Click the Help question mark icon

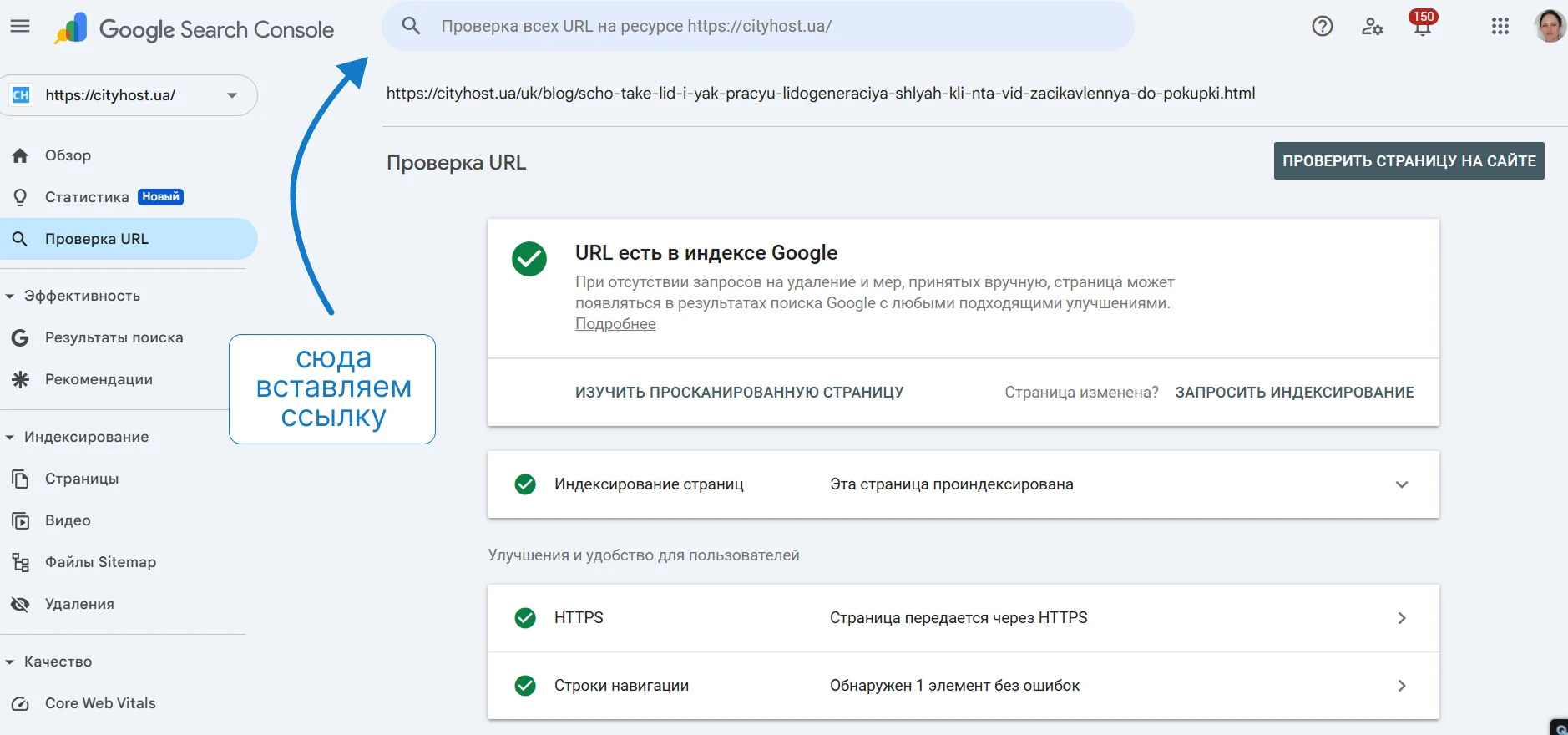(1322, 27)
